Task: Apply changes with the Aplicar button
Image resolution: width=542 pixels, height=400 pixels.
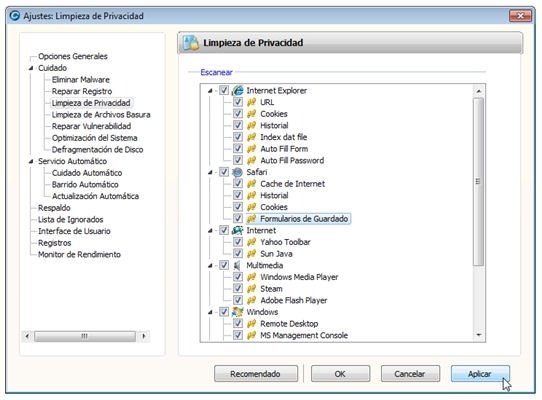Action: (x=480, y=374)
